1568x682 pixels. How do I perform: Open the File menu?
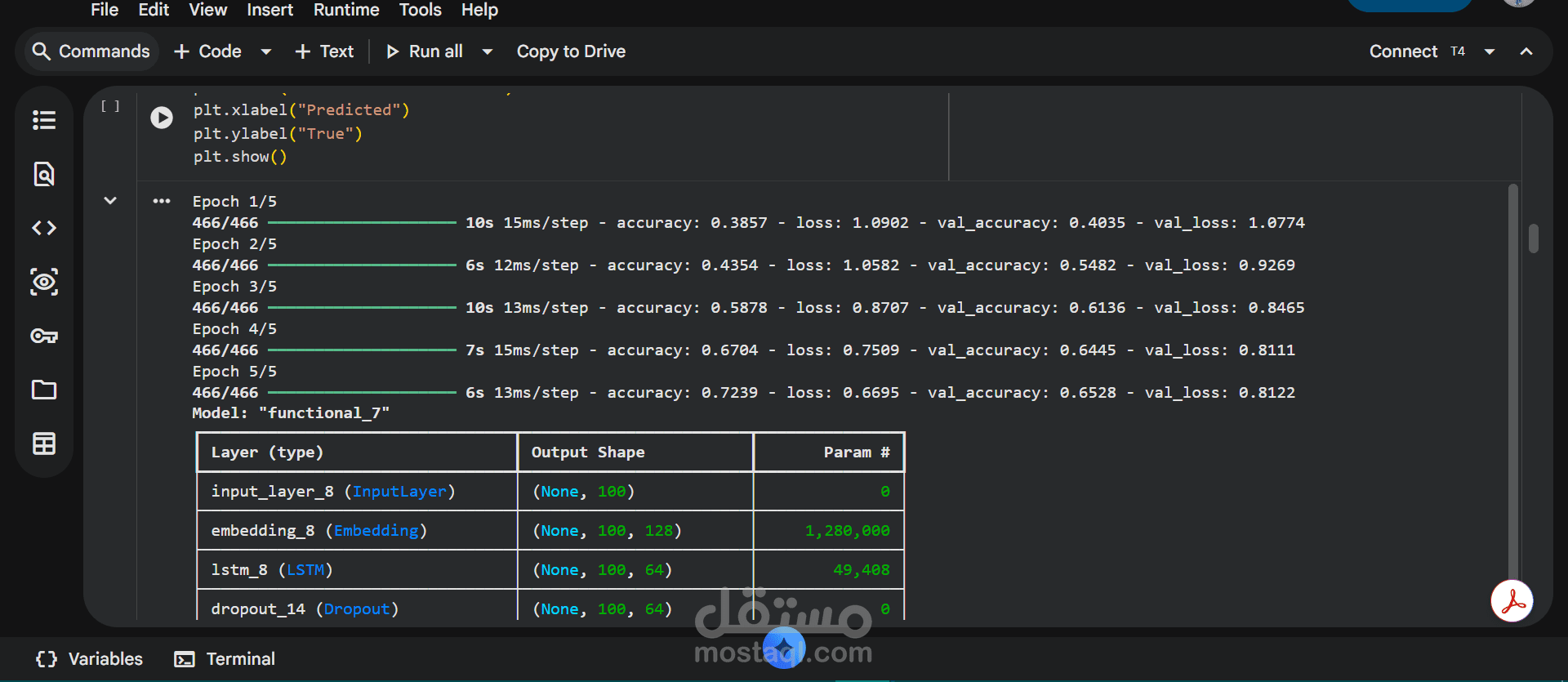coord(105,10)
